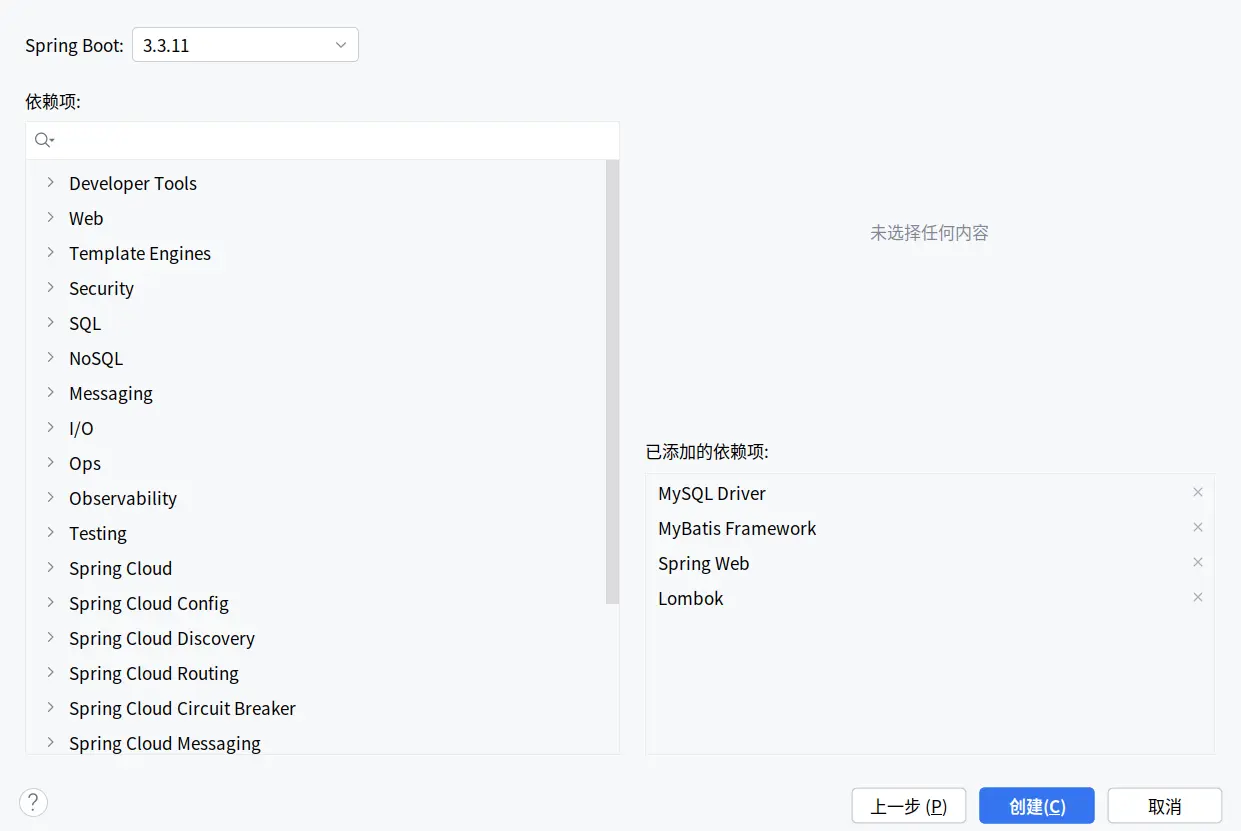Select the Testing tree label

pos(98,534)
